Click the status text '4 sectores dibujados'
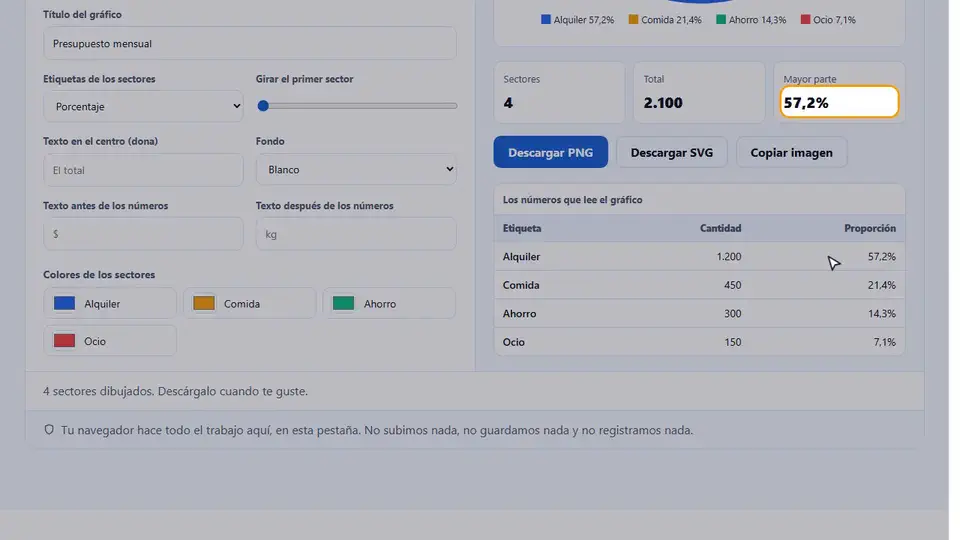The image size is (960, 540). [97, 391]
